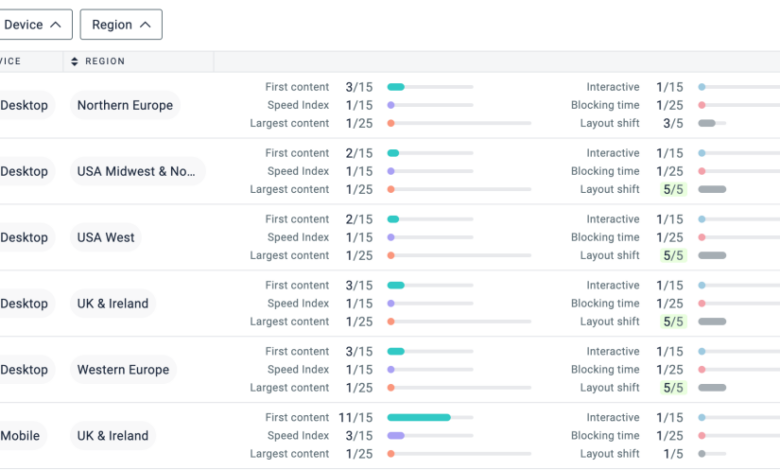Click Speed Index dot in USA Midwest row

[391, 171]
